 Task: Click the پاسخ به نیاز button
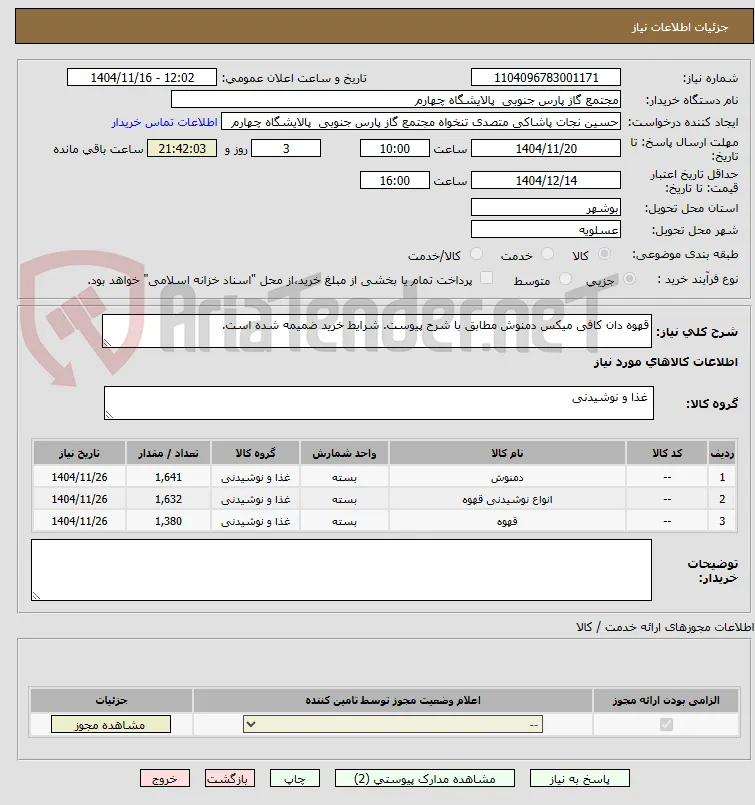coord(579,778)
